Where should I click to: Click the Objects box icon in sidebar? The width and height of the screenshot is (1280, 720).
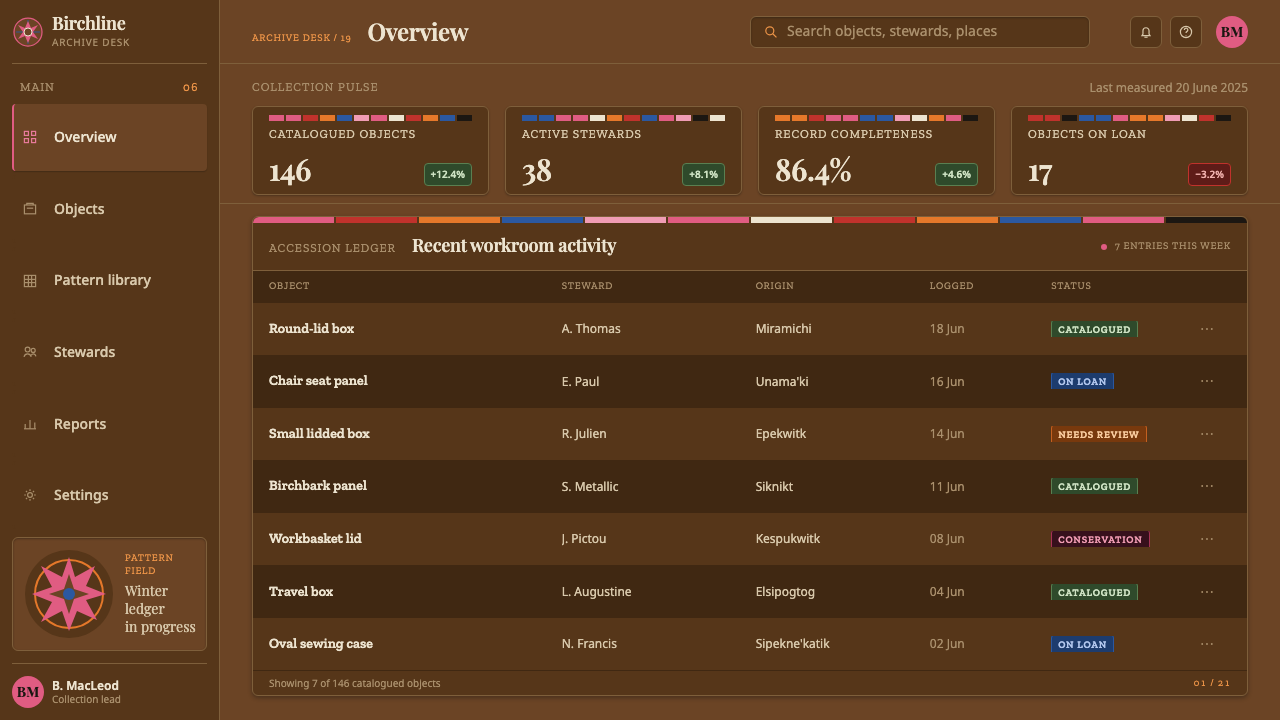pyautogui.click(x=30, y=209)
